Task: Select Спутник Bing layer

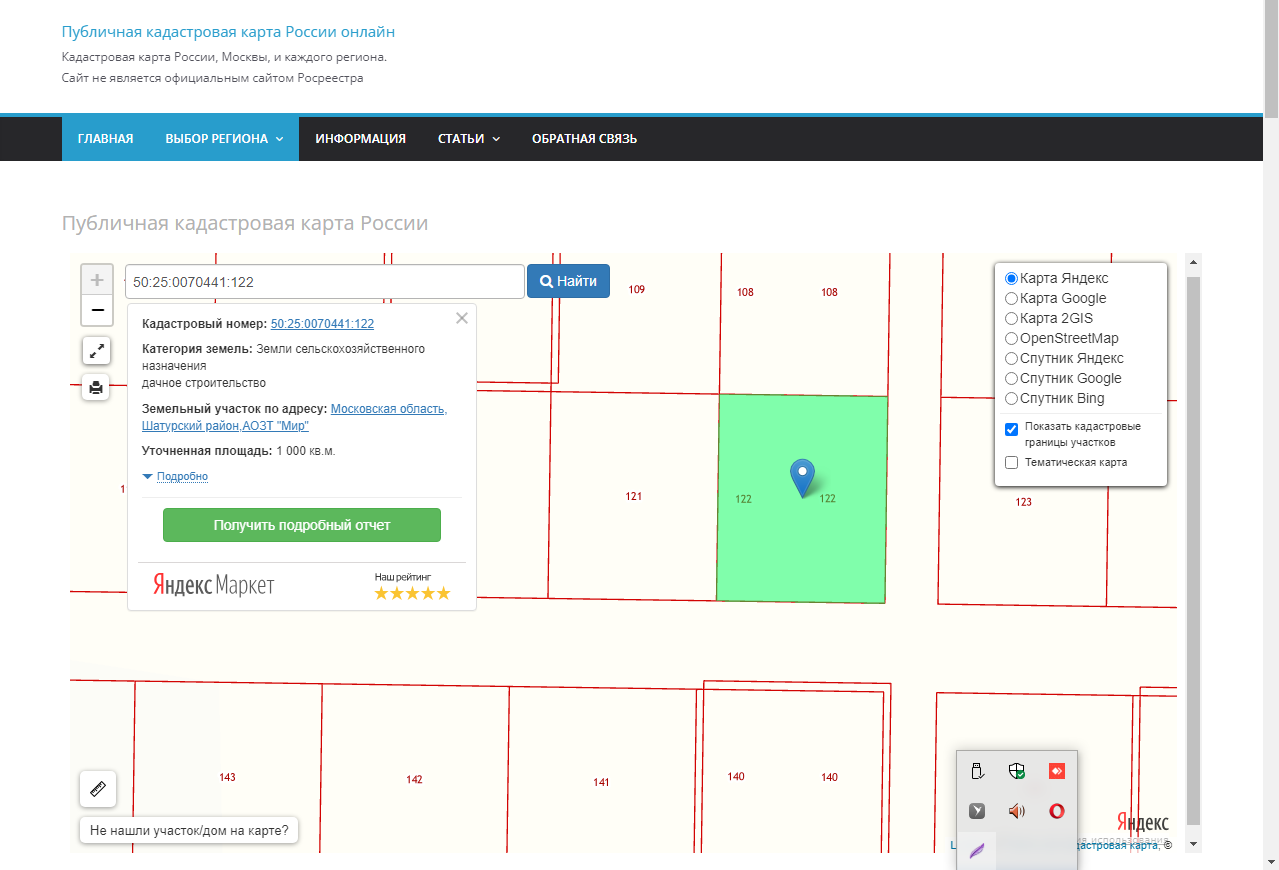Action: click(1011, 398)
